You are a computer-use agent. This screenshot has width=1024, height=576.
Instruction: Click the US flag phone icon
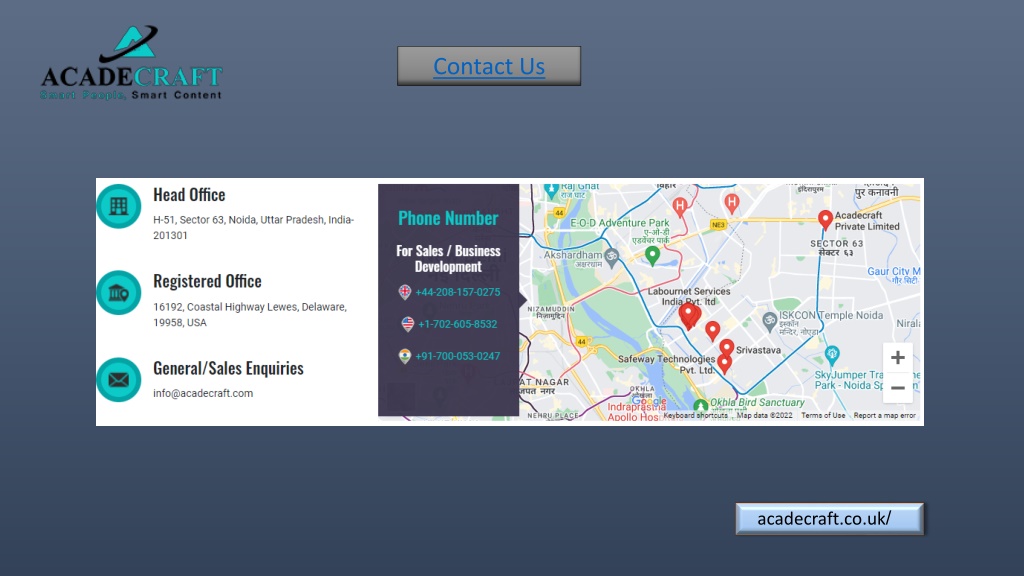(408, 324)
